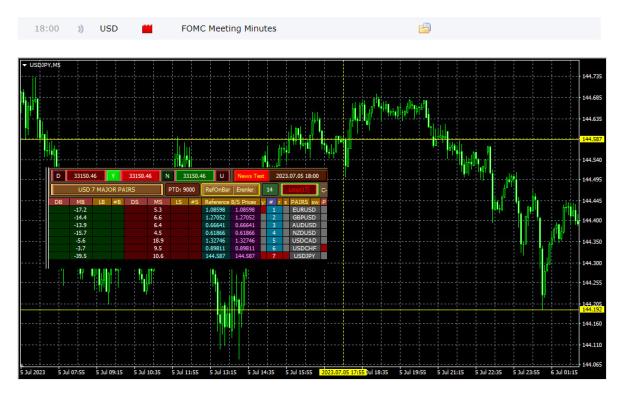Screen dimensions: 625x398
Task: Click the red number 7 cell for USDJPY
Action: (275, 256)
